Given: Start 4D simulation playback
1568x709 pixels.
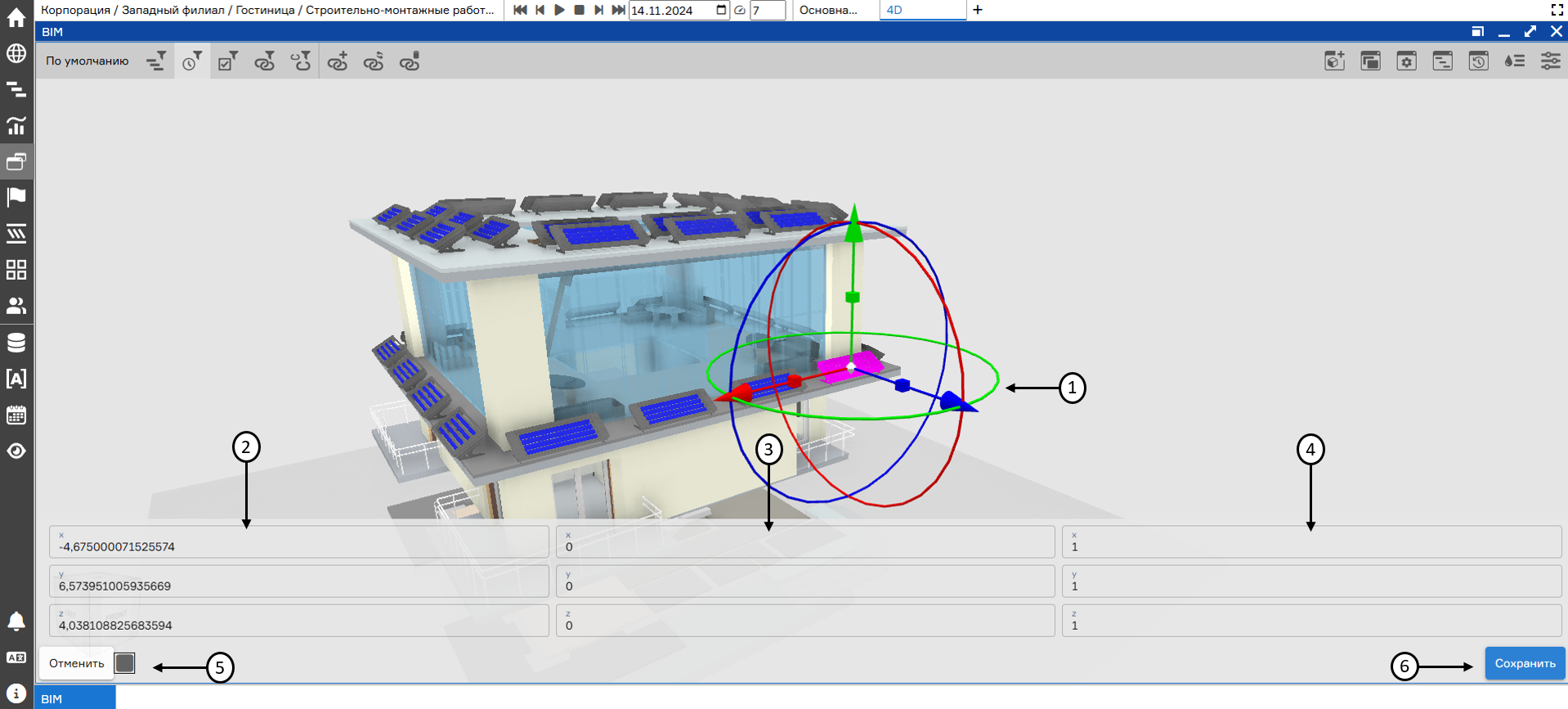Looking at the screenshot, I should (560, 10).
